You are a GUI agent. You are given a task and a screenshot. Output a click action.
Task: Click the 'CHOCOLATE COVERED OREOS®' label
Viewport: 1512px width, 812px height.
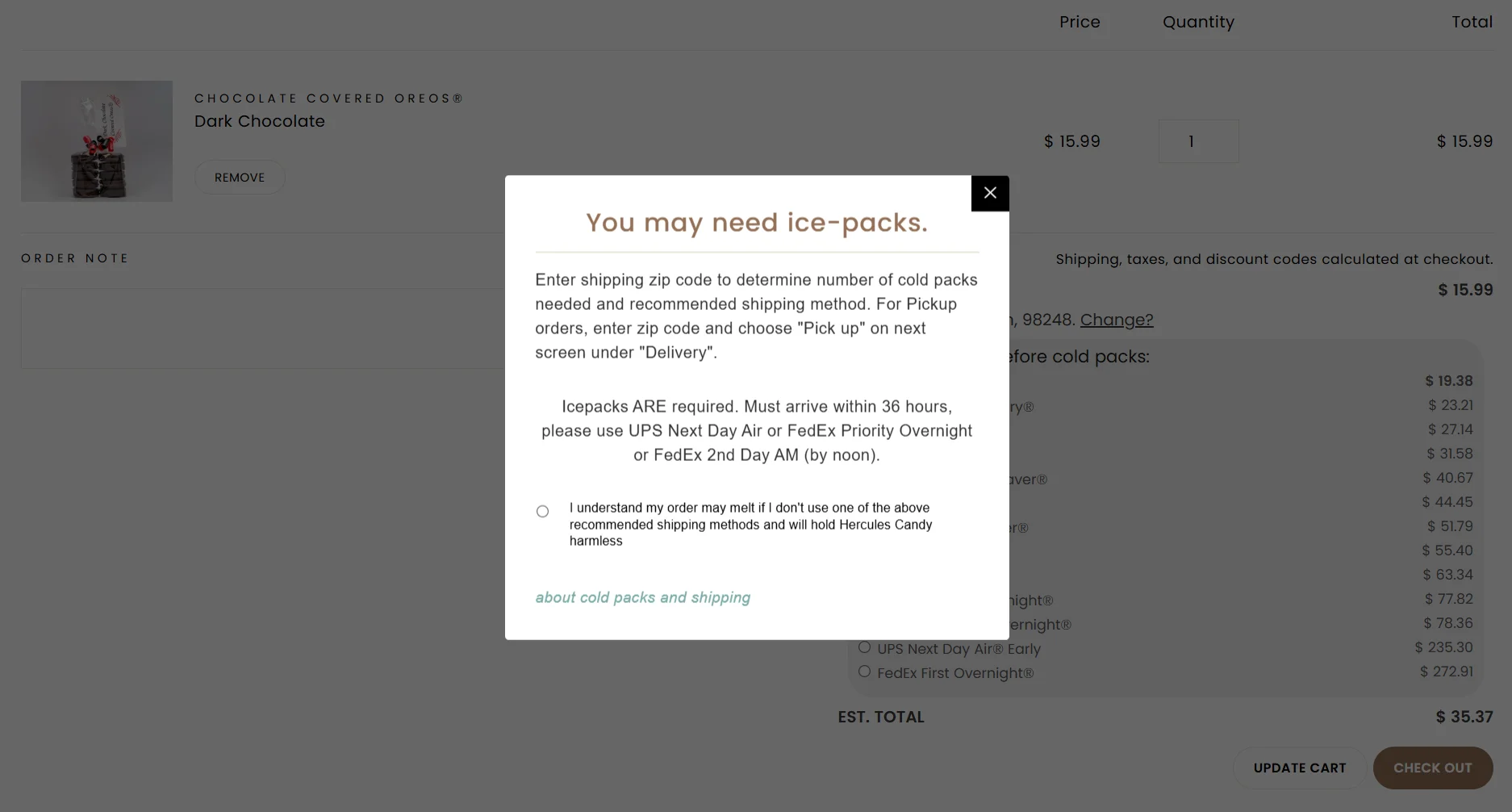click(x=329, y=98)
